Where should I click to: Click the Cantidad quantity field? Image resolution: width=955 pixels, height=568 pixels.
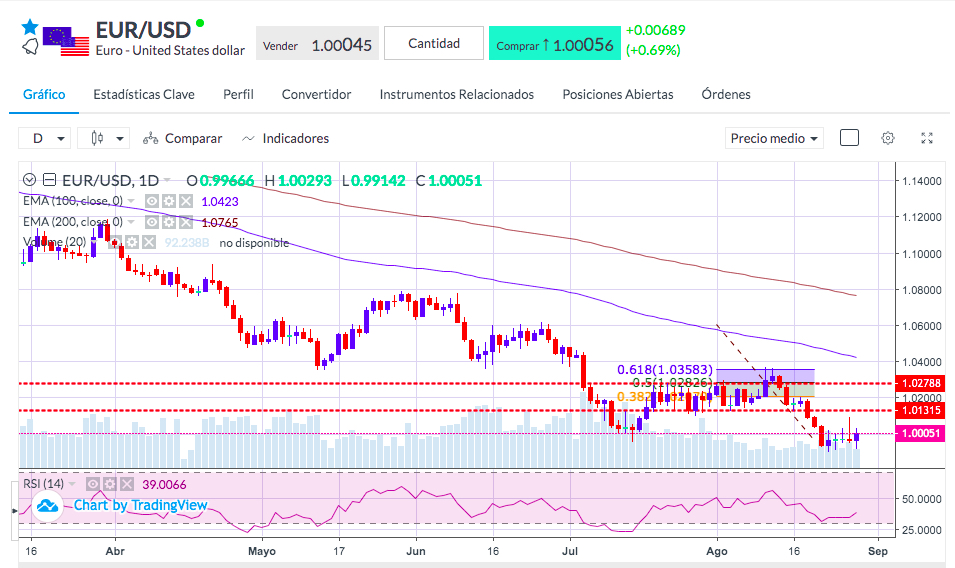coord(434,43)
